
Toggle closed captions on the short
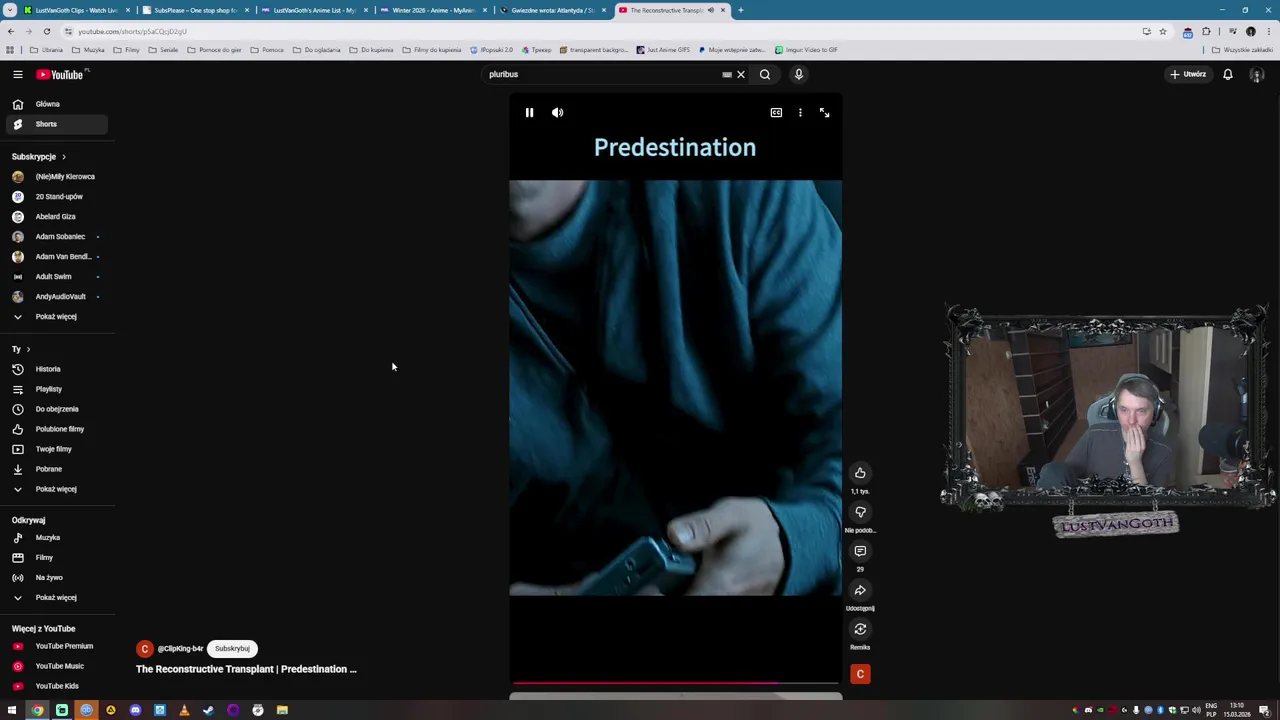pyautogui.click(x=776, y=113)
